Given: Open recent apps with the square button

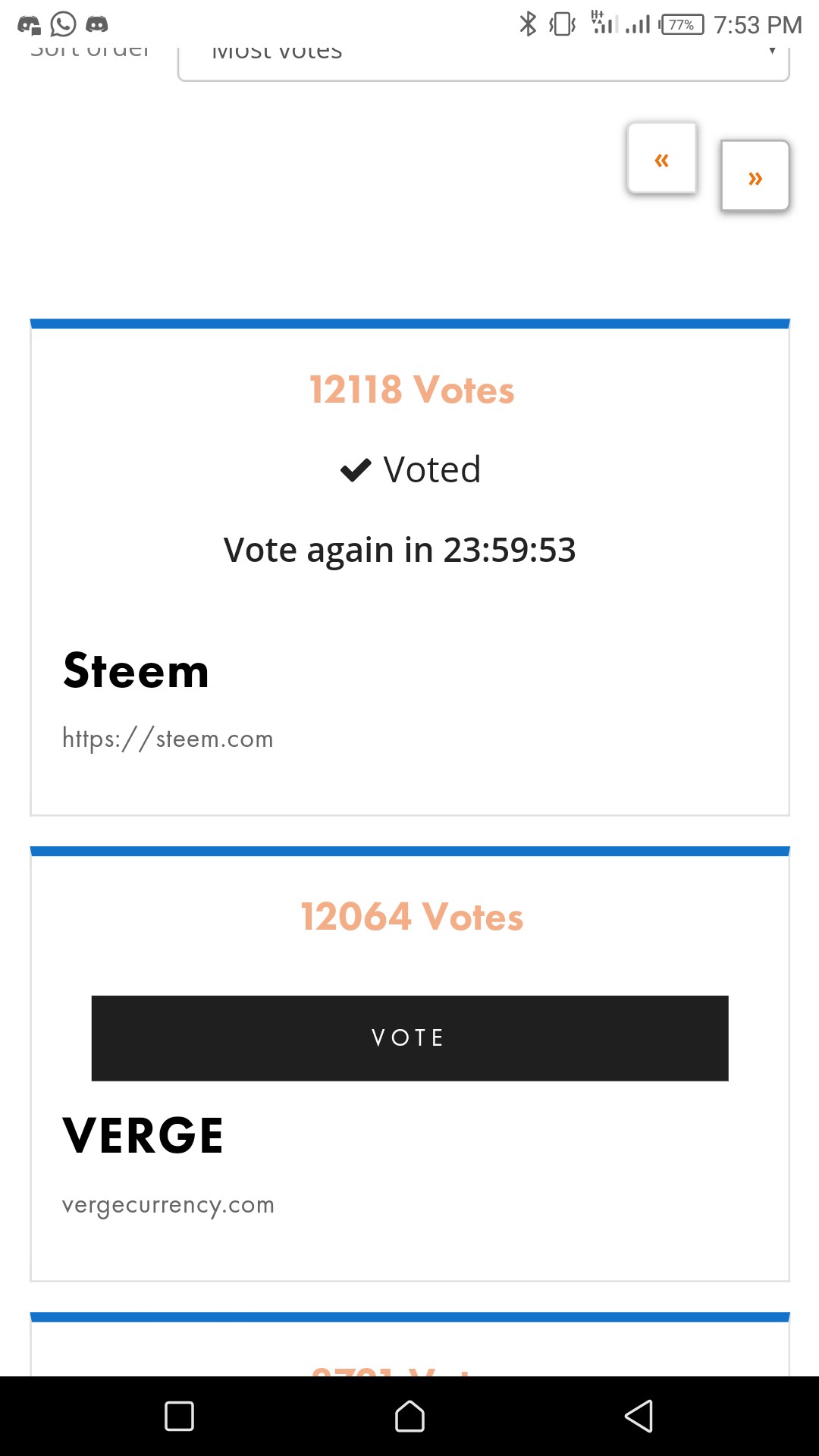Looking at the screenshot, I should (179, 1416).
